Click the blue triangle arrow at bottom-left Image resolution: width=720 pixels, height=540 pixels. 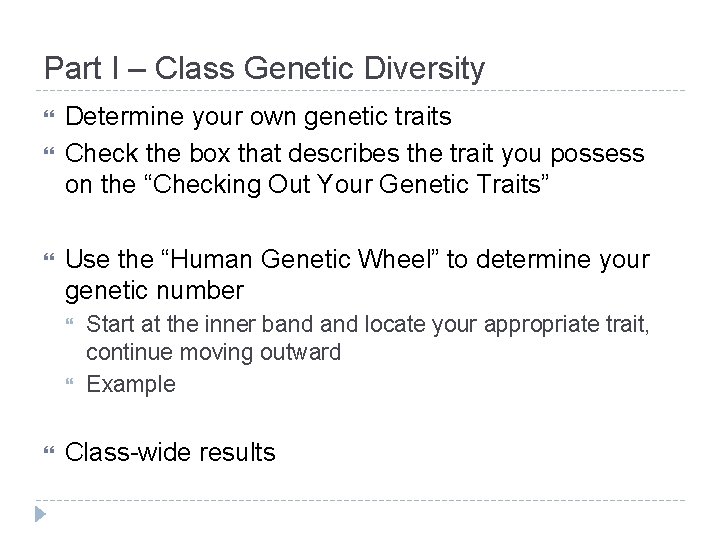[40, 516]
